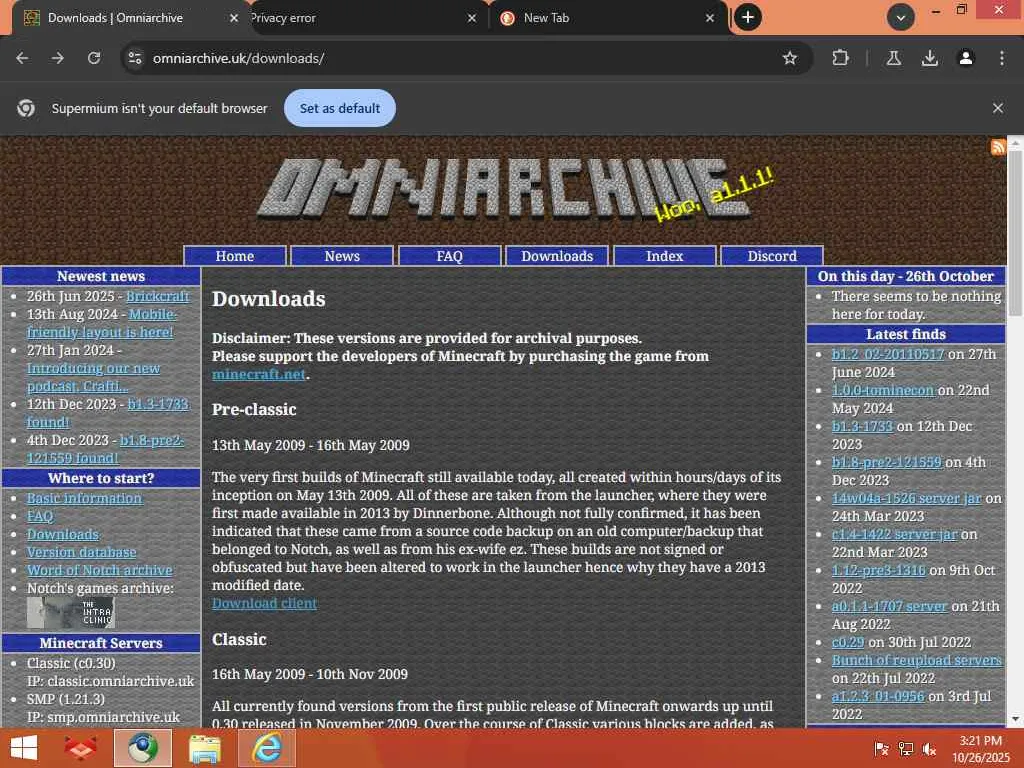The width and height of the screenshot is (1024, 768).
Task: Expand the tab search dropdown arrow
Action: click(900, 18)
